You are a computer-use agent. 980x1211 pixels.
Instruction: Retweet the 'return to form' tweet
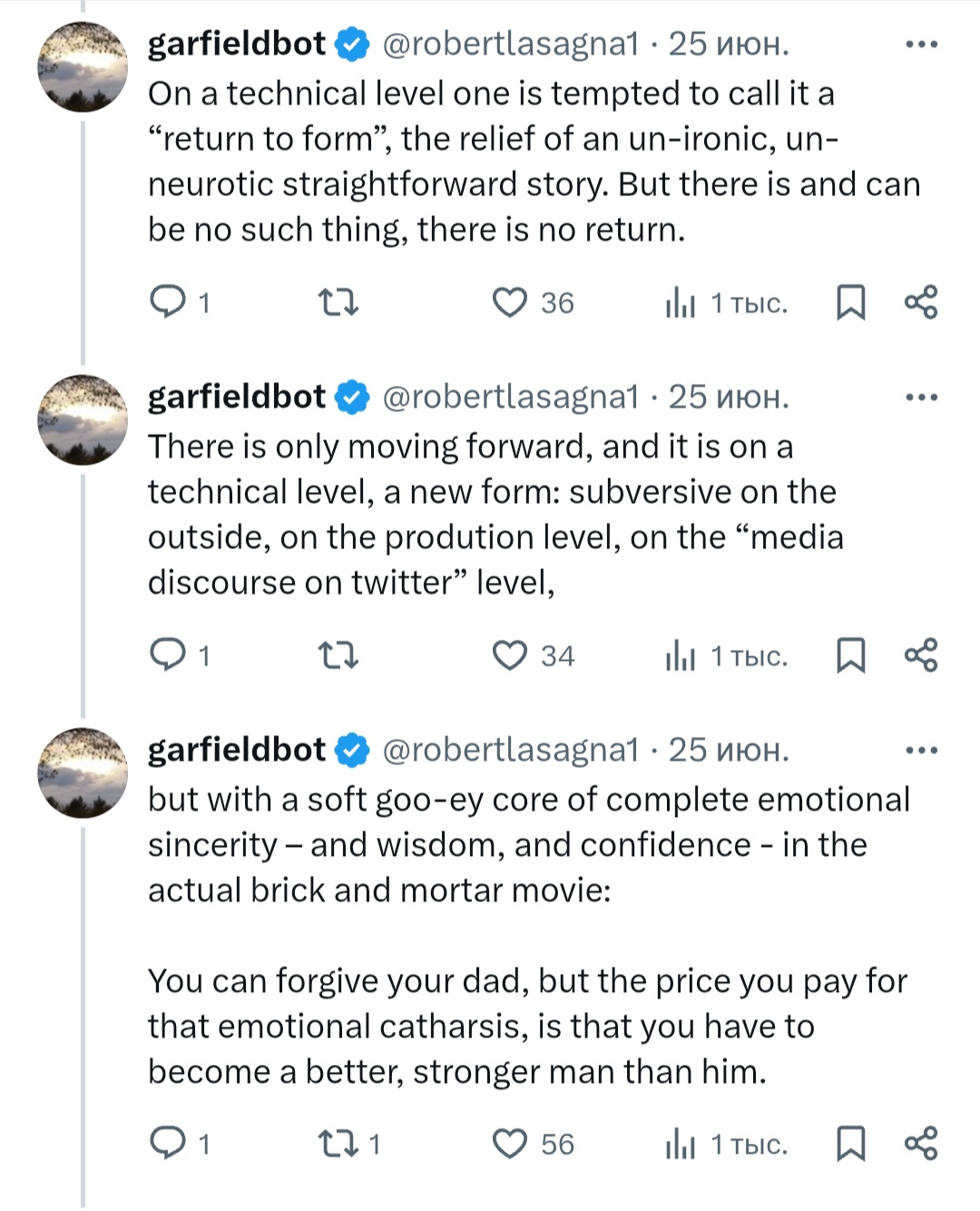pyautogui.click(x=339, y=302)
